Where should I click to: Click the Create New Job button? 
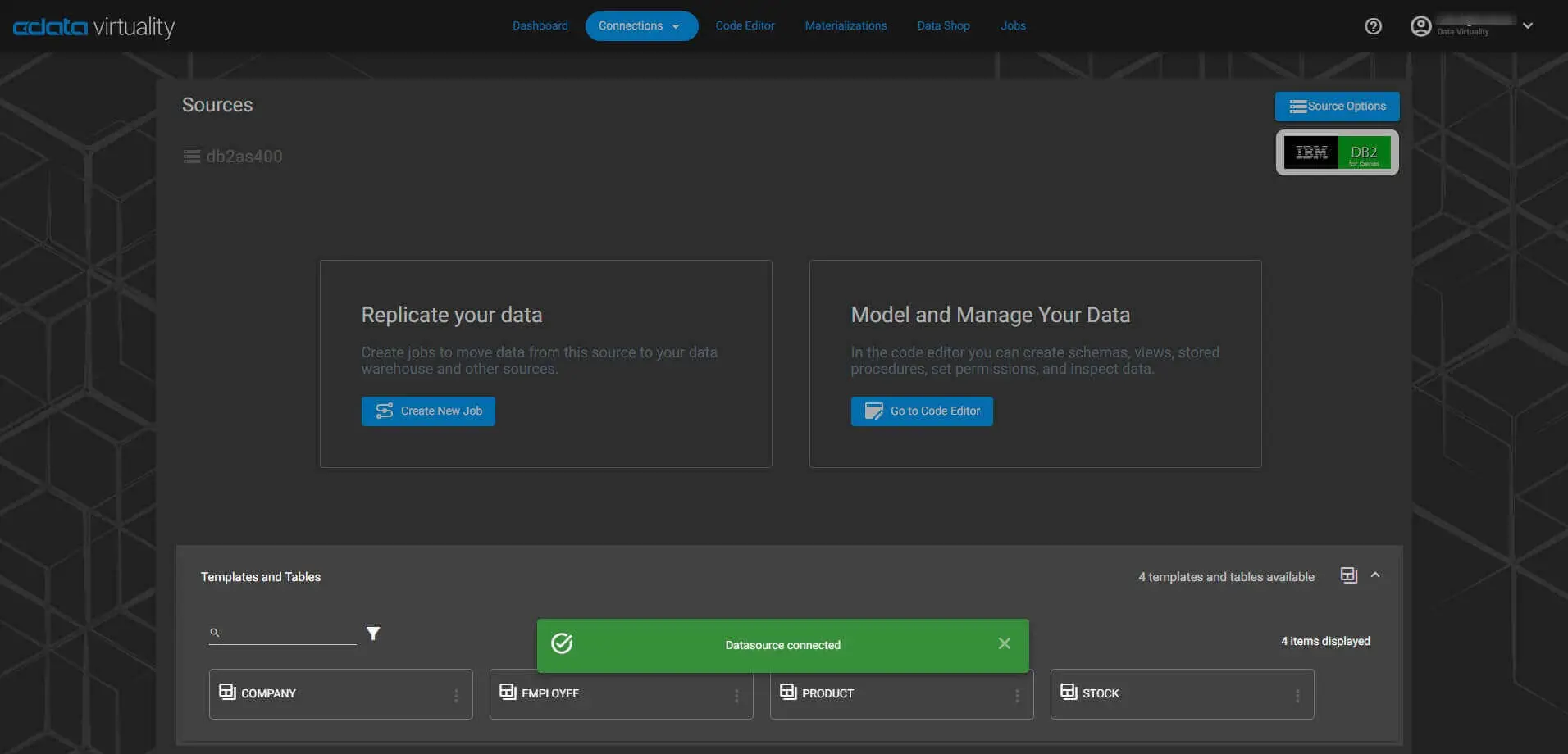(x=428, y=411)
